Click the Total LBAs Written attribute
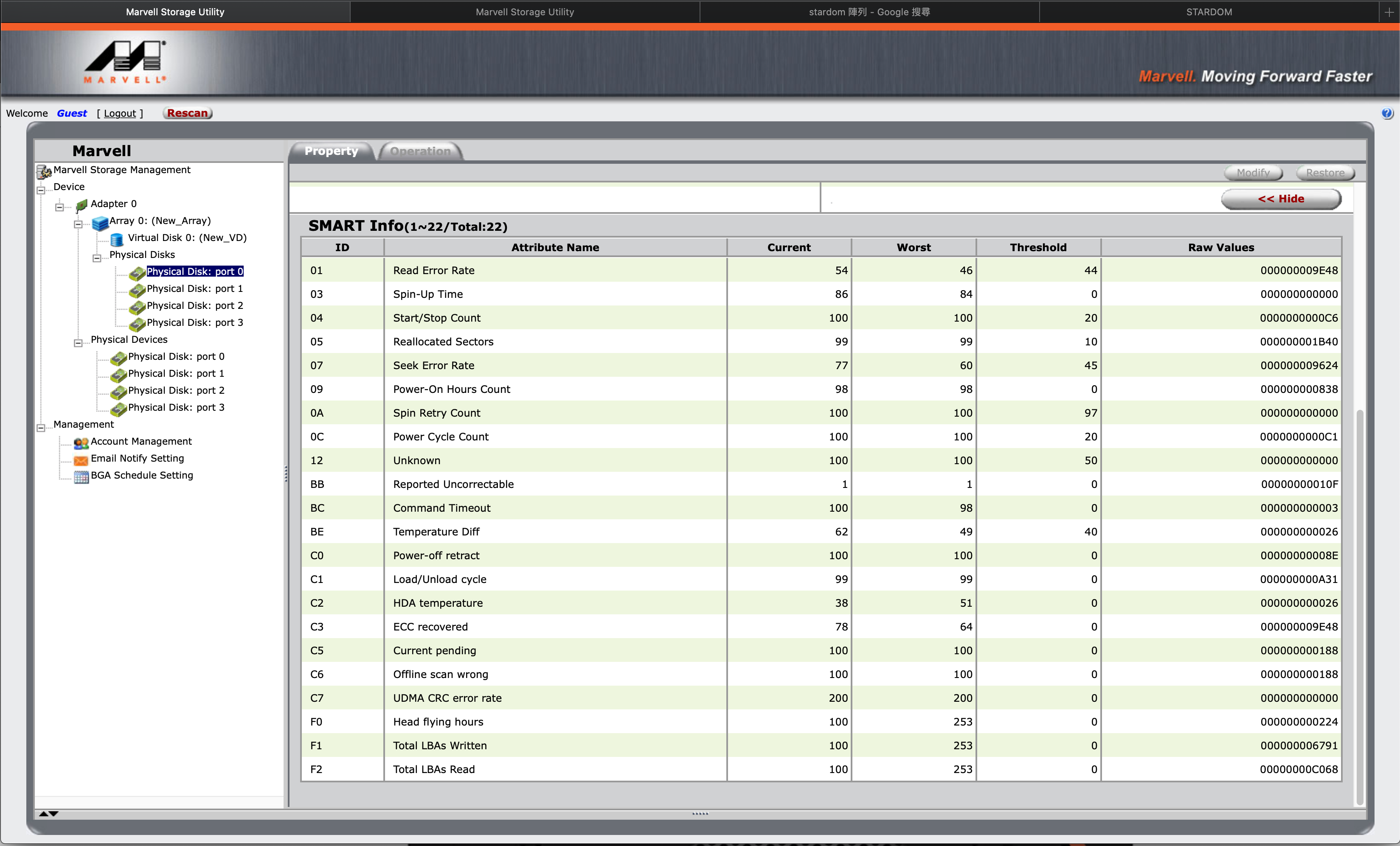The height and width of the screenshot is (846, 1400). [x=440, y=745]
